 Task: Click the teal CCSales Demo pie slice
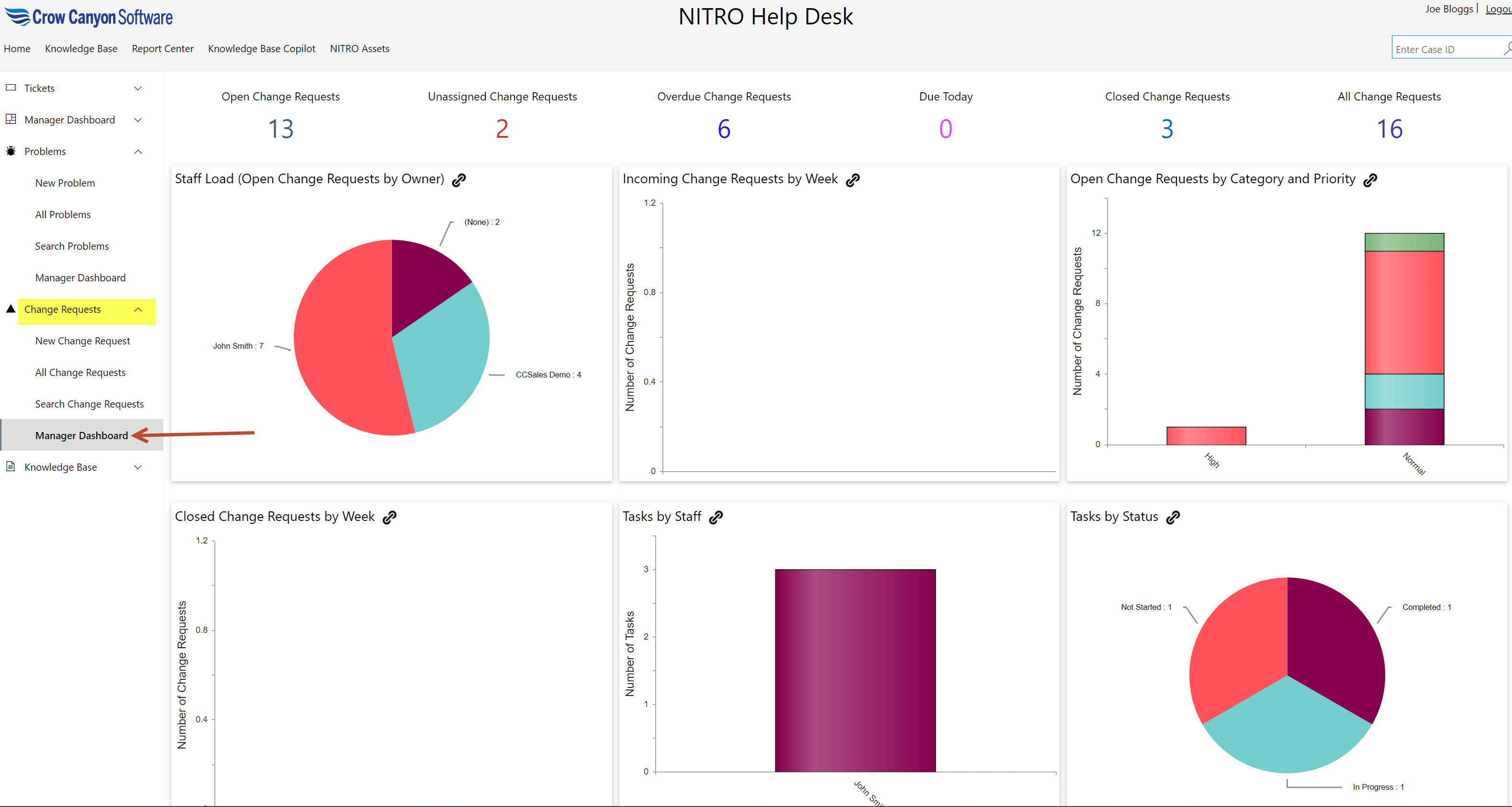click(x=446, y=358)
